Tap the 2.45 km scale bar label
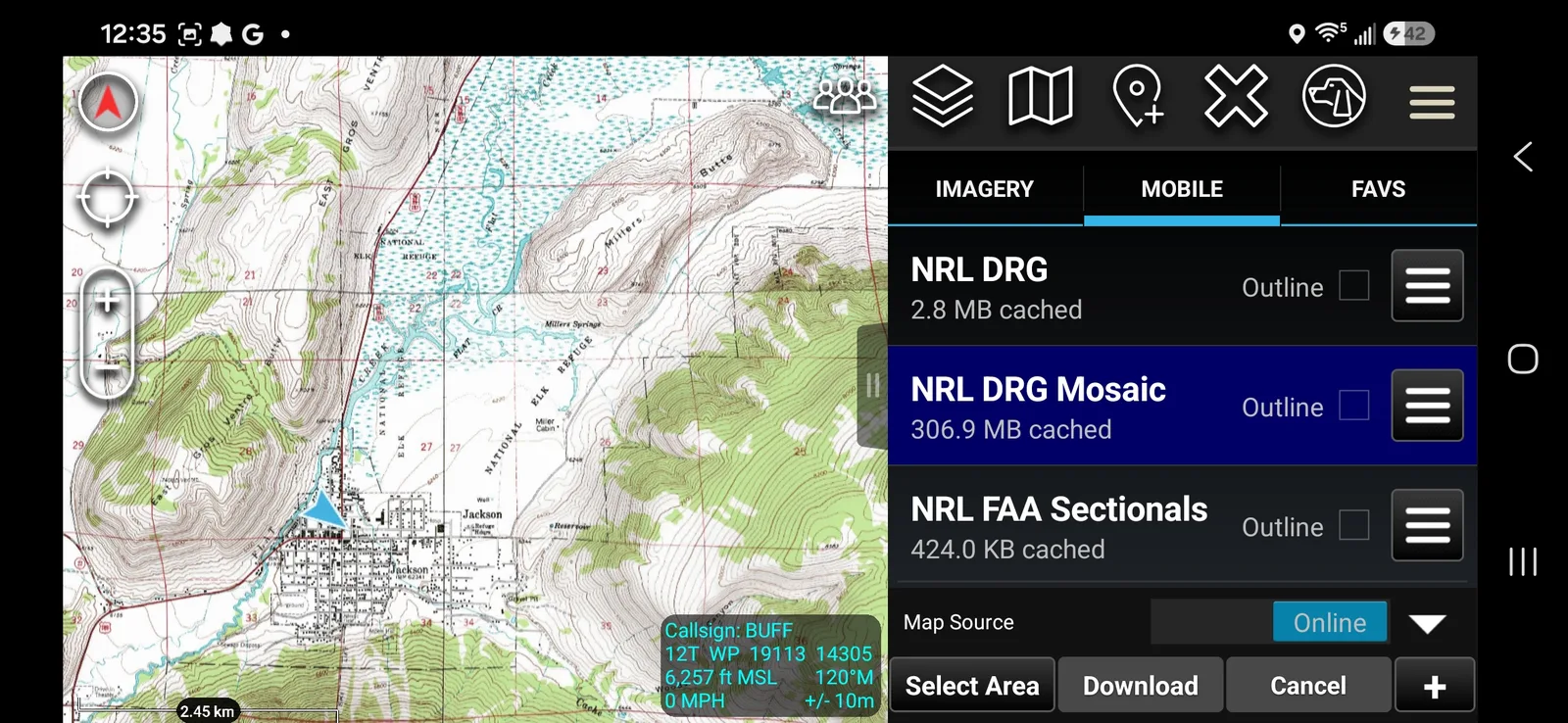This screenshot has width=1568, height=723. tap(207, 711)
